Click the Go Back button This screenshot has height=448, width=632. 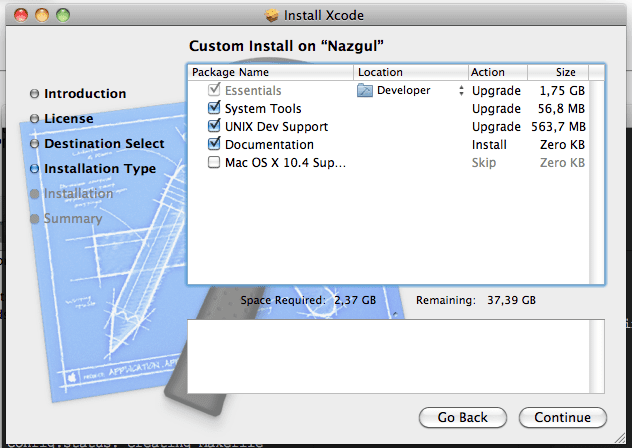point(462,417)
